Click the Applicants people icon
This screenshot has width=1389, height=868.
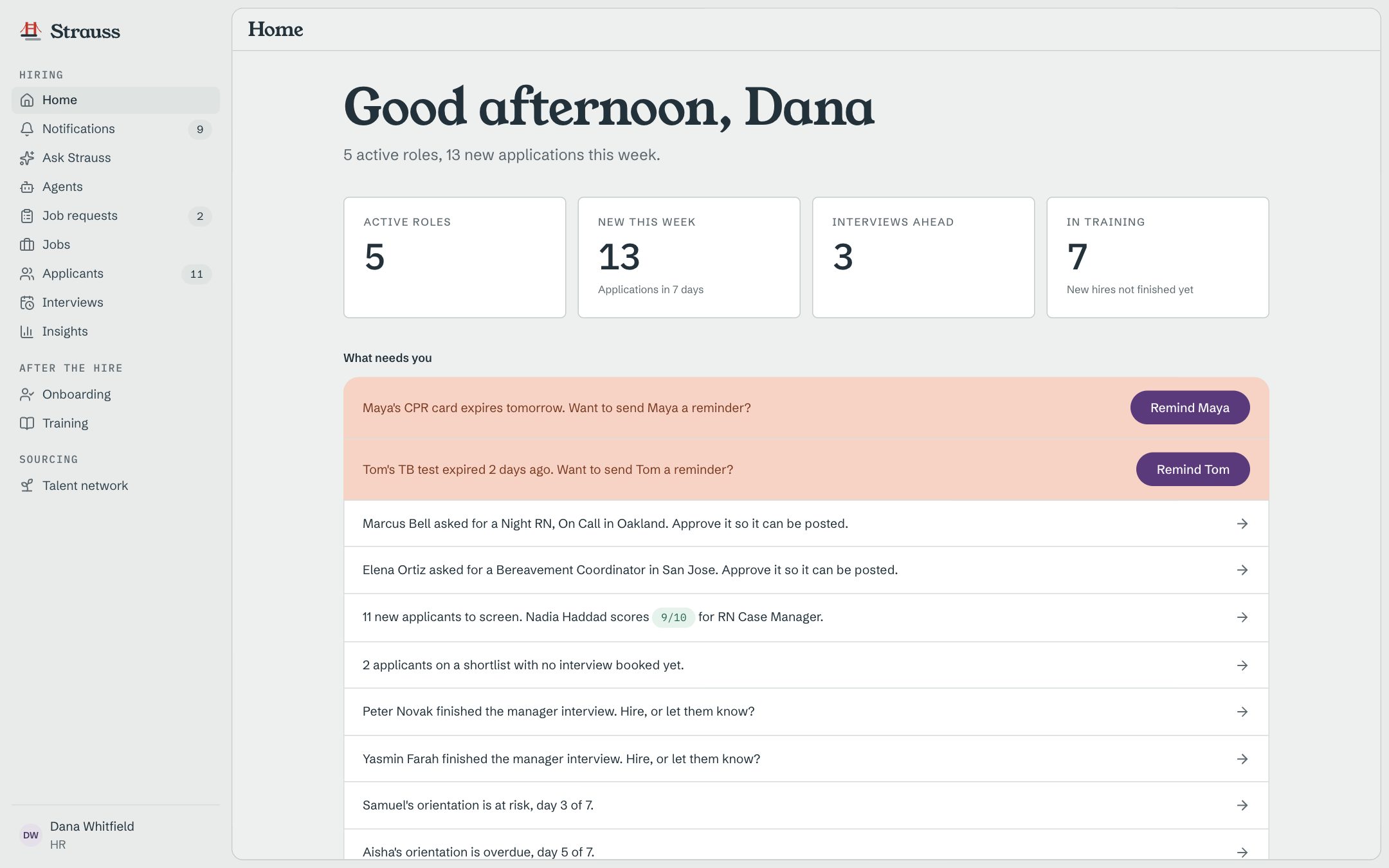pyautogui.click(x=27, y=274)
